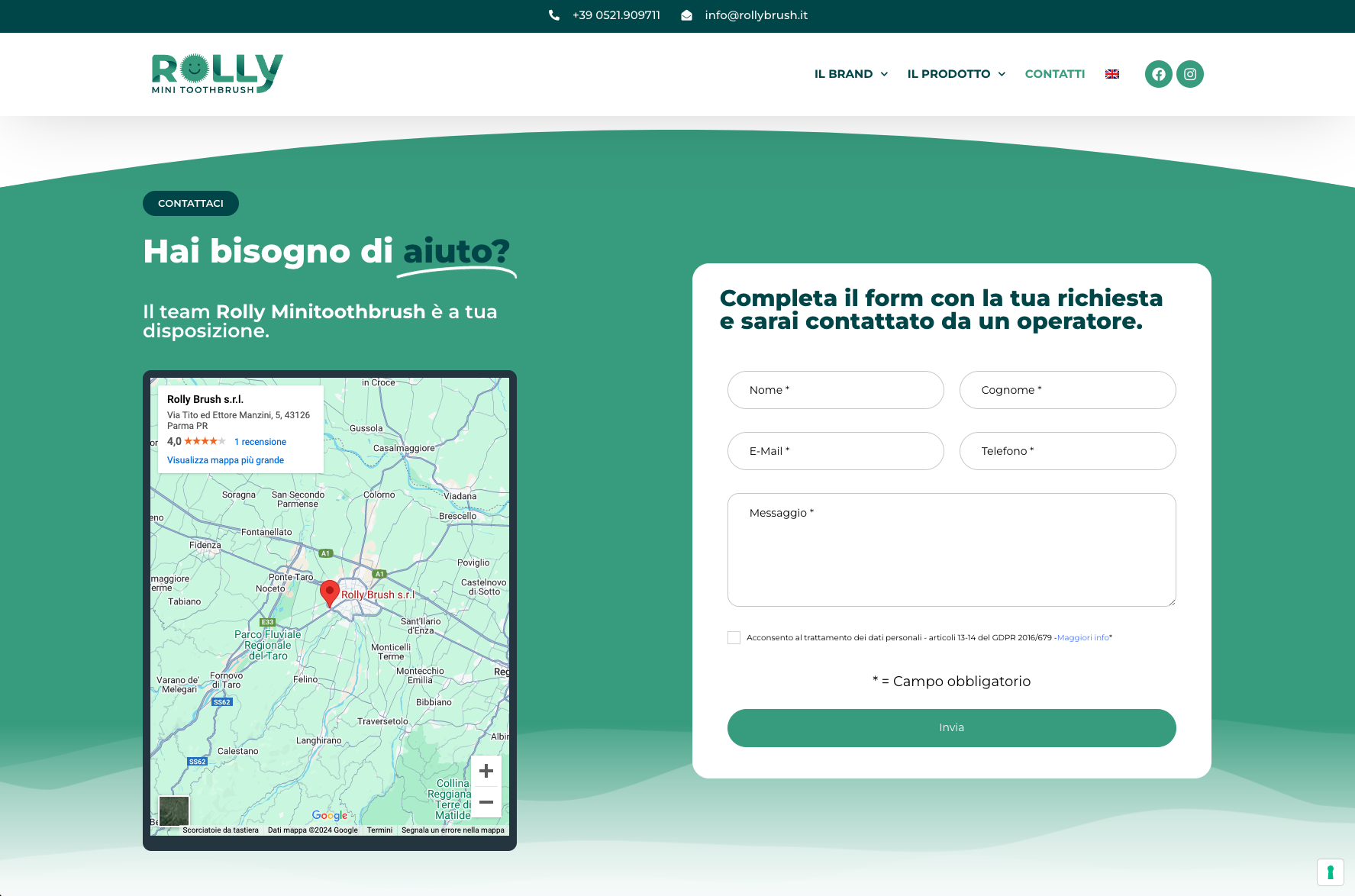Click Visualizza mappa più grande link

pos(225,460)
